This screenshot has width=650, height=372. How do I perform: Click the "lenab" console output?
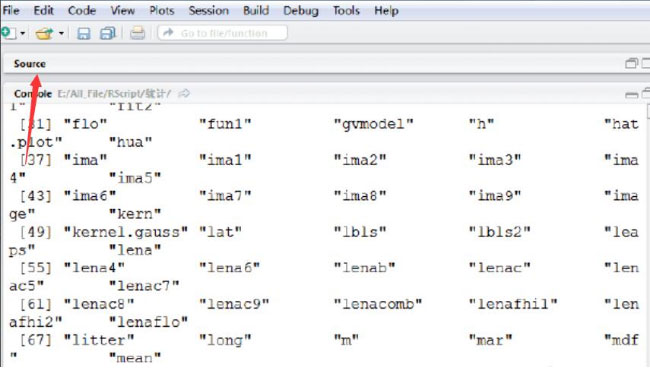[x=364, y=268]
